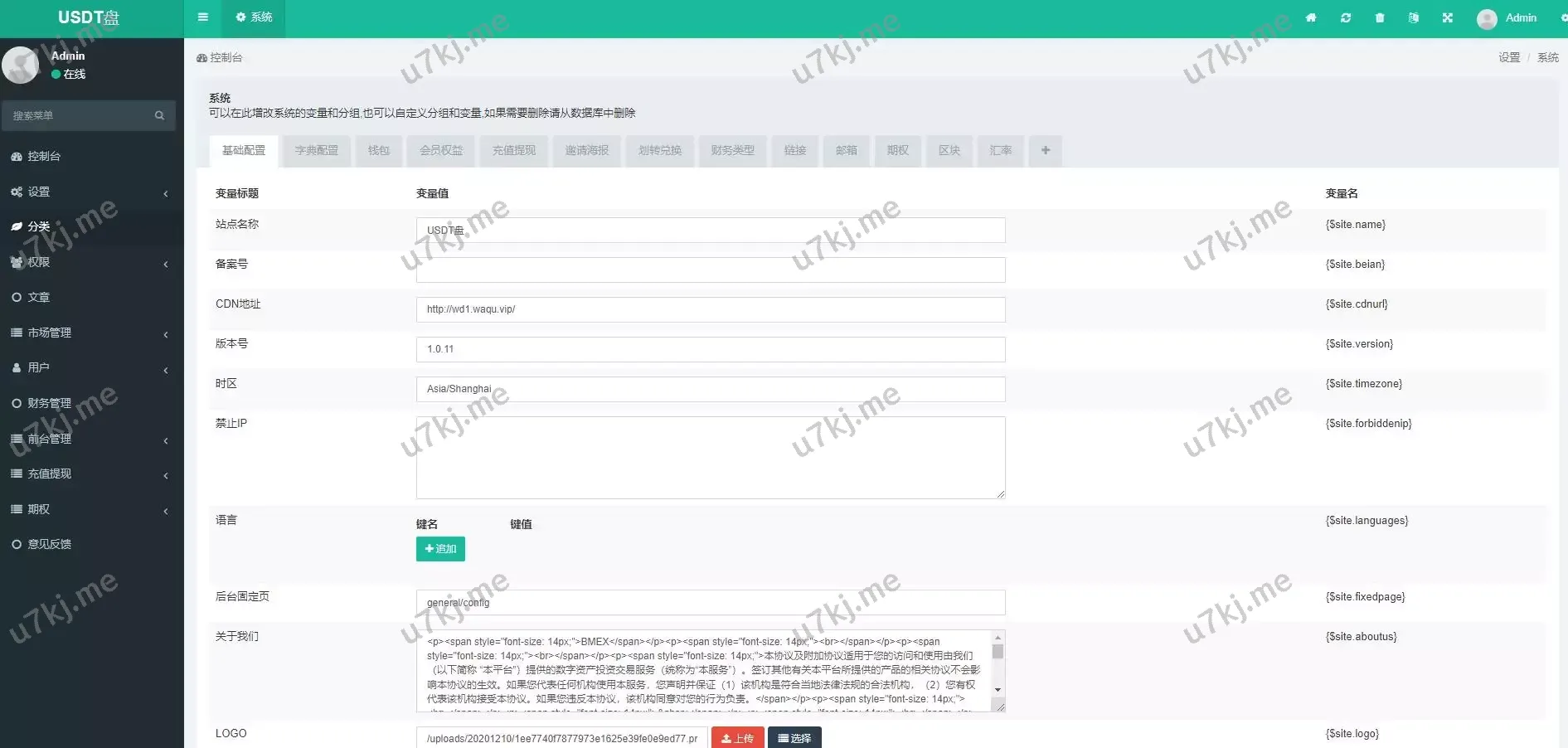This screenshot has width=1568, height=748.
Task: Expand the 用户 sidebar submenu
Action: pos(91,367)
